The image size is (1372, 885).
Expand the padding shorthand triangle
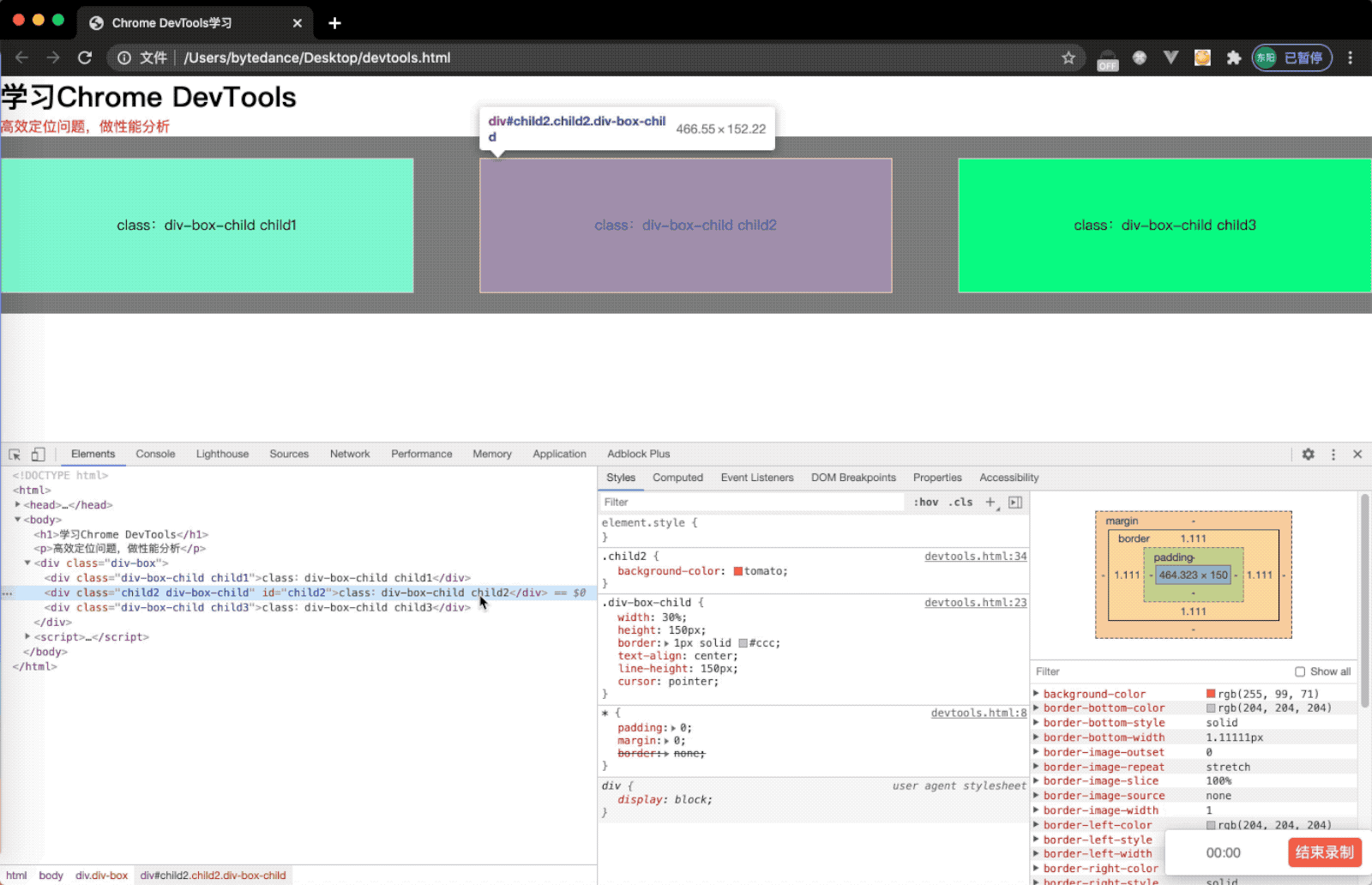pos(673,728)
